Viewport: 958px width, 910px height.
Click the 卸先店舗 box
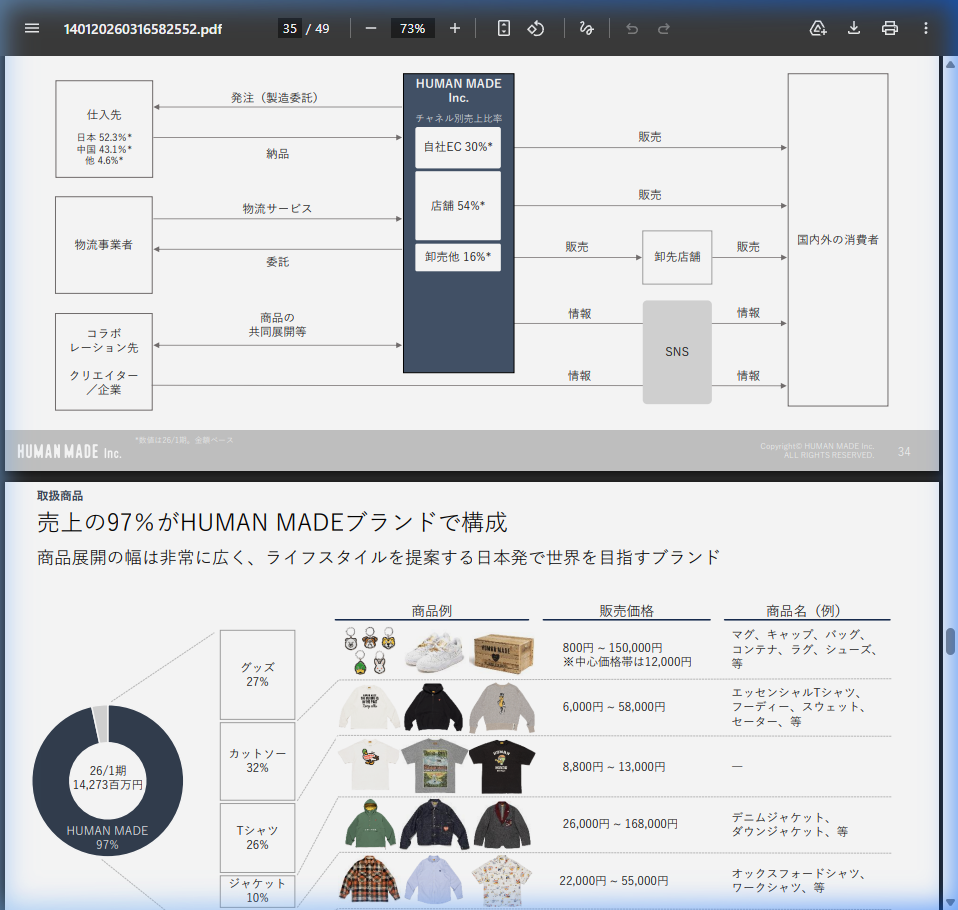pyautogui.click(x=677, y=257)
